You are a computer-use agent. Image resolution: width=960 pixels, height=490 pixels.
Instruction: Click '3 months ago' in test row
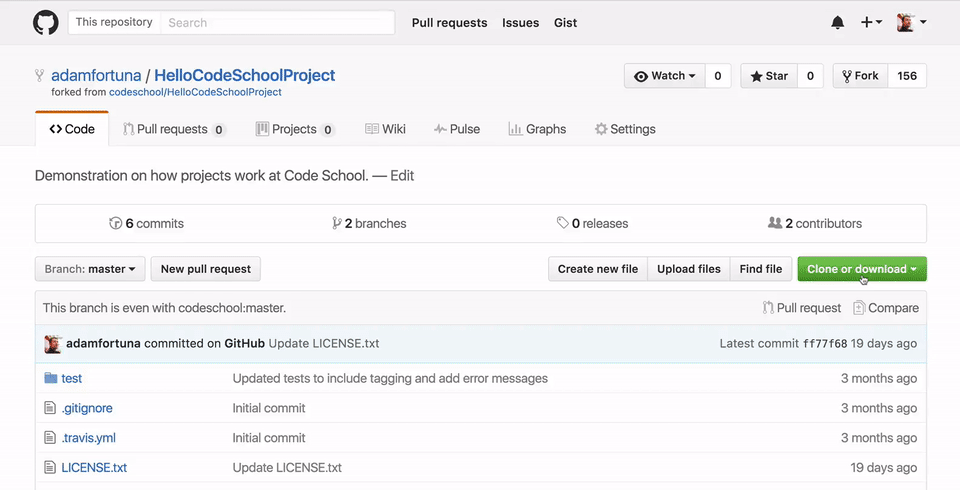pyautogui.click(x=879, y=379)
